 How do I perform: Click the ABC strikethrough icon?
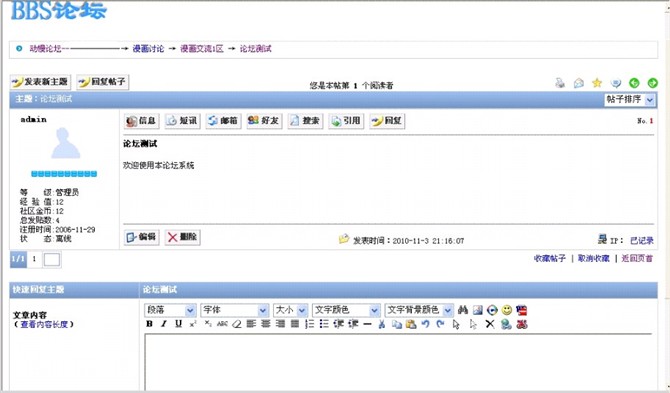[x=222, y=324]
